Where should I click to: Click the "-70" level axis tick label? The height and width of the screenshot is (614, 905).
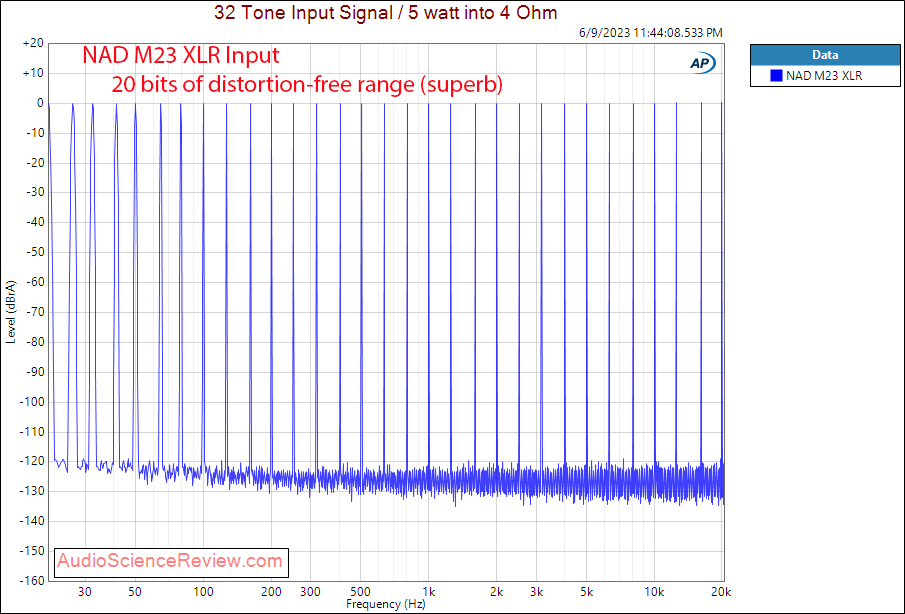click(x=35, y=312)
